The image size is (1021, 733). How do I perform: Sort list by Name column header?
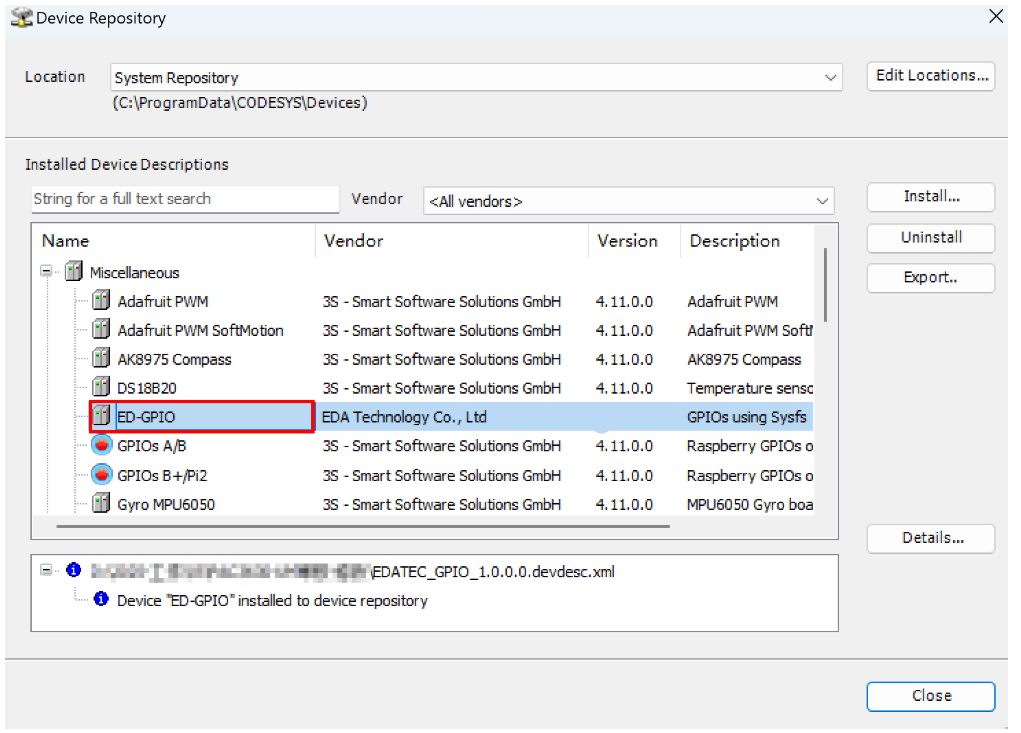click(66, 241)
